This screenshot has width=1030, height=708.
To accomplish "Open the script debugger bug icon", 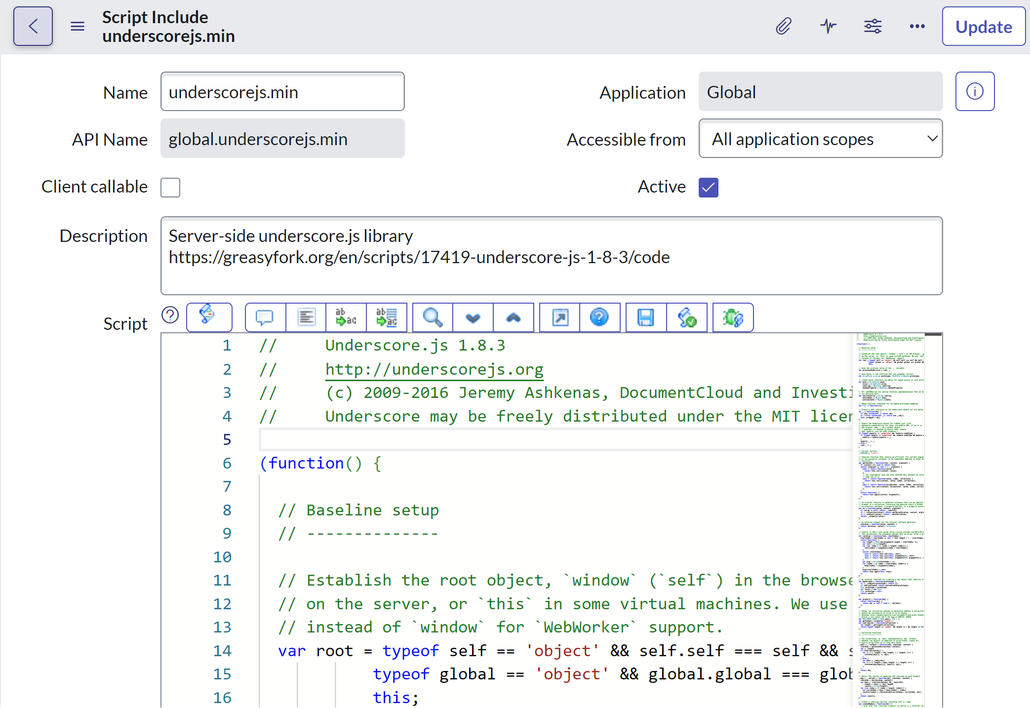I will tap(733, 318).
